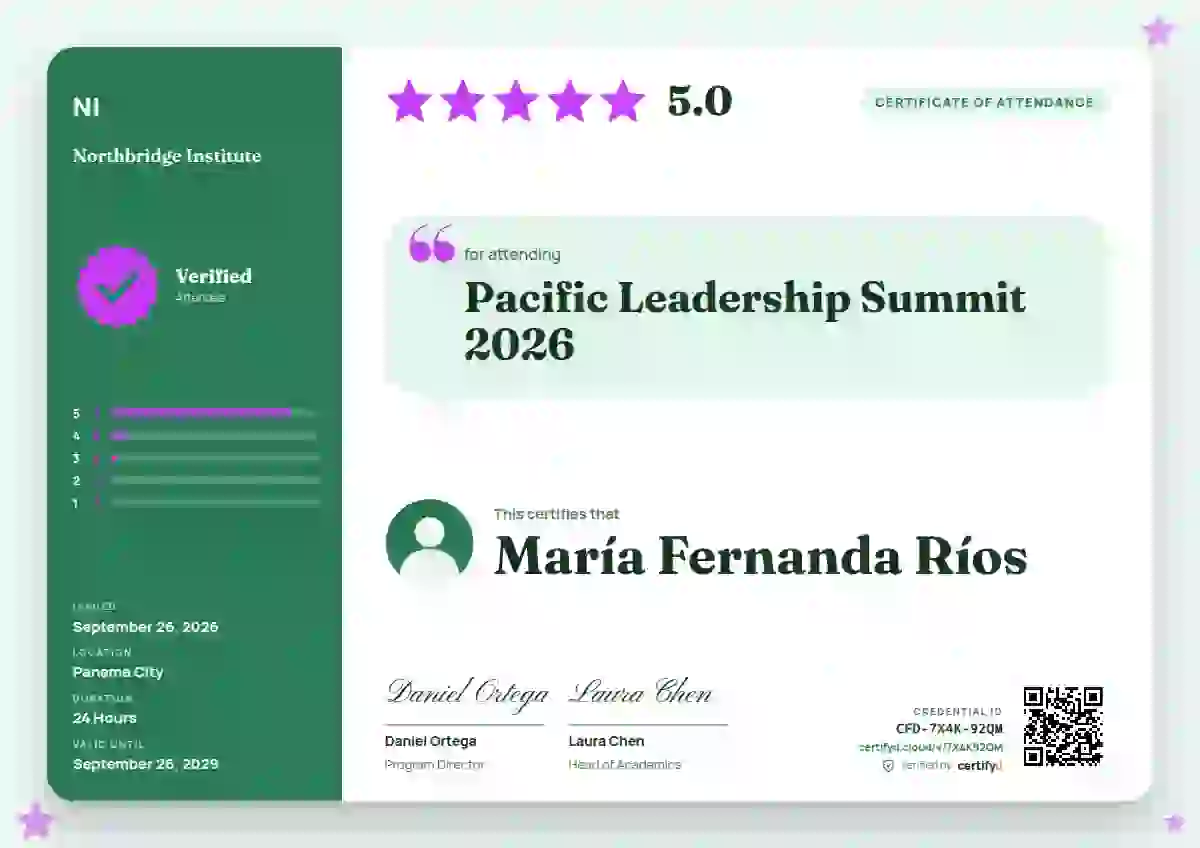Click the 5.0 rating score
This screenshot has width=1200, height=848.
click(700, 101)
